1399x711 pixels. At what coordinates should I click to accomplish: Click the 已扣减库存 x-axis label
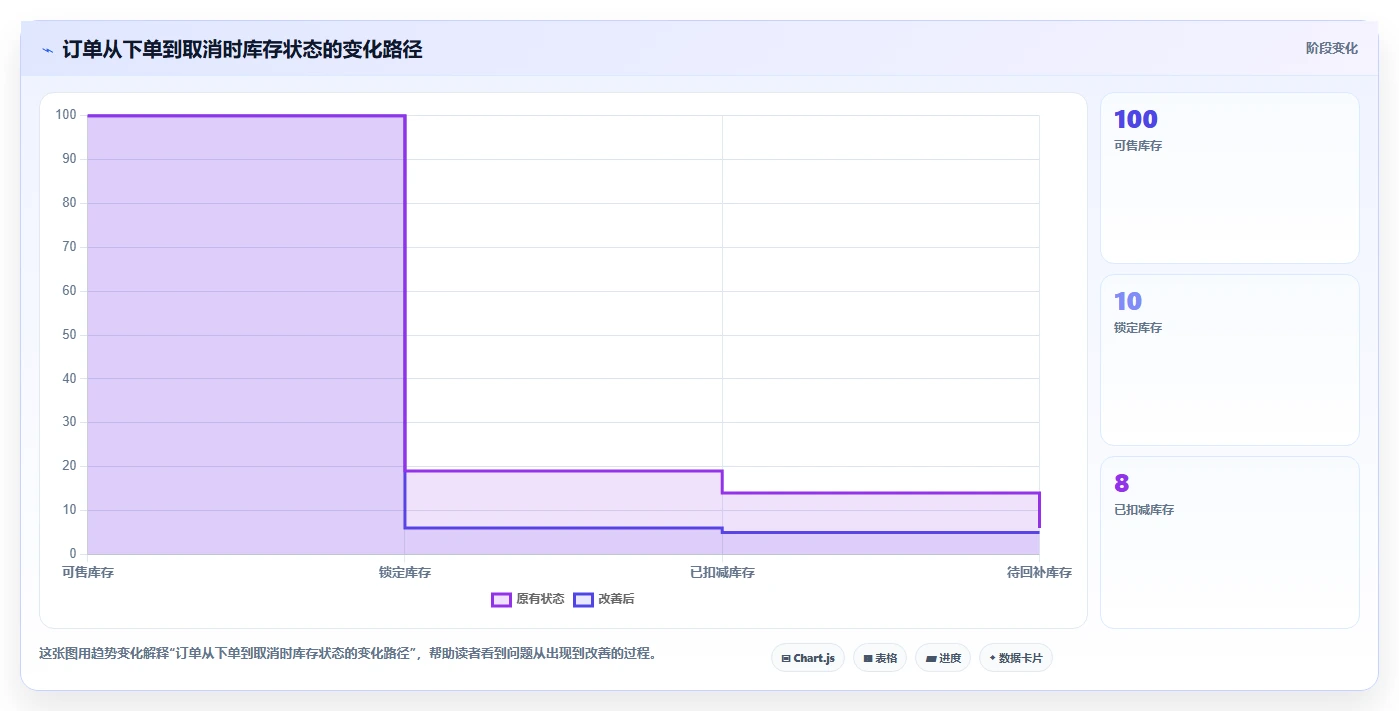[x=722, y=573]
